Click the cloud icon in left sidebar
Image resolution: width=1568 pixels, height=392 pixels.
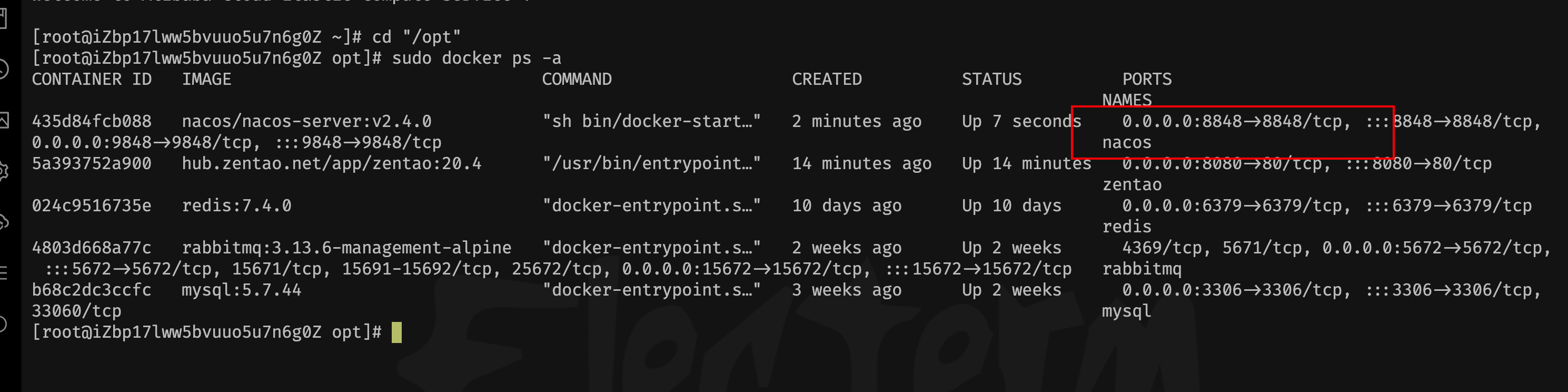pyautogui.click(x=3, y=222)
